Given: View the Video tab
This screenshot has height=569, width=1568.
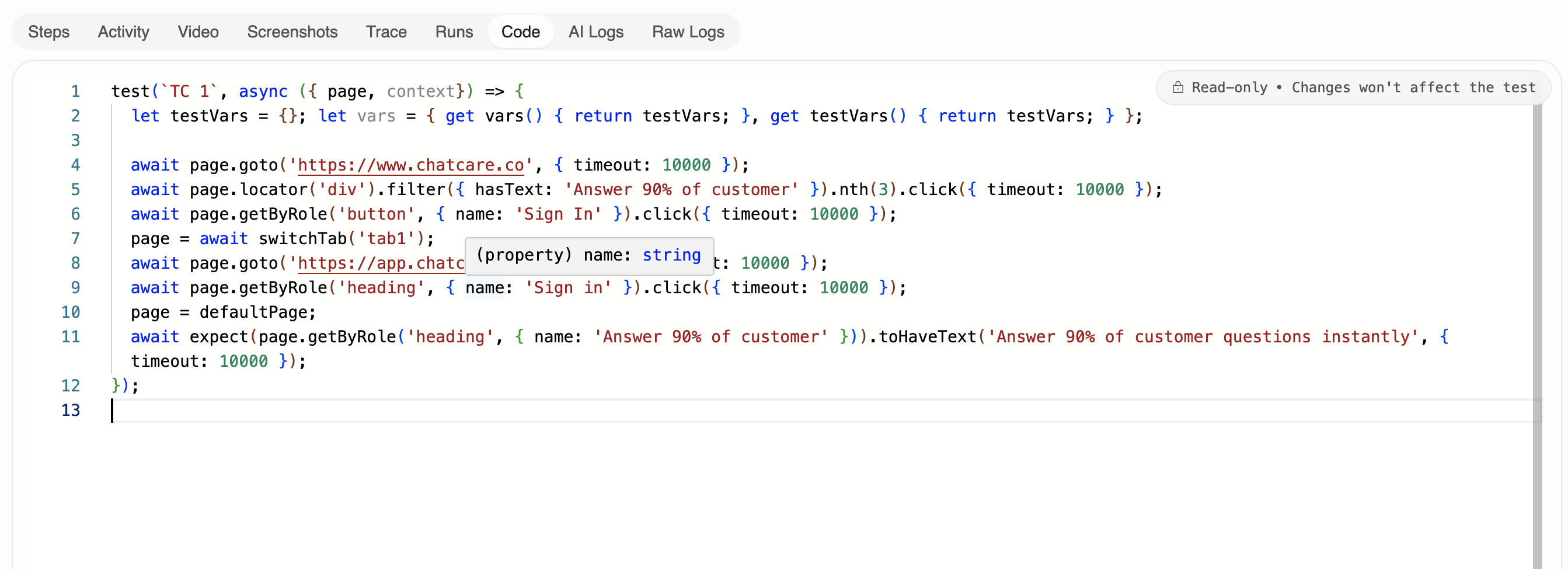Looking at the screenshot, I should [198, 32].
